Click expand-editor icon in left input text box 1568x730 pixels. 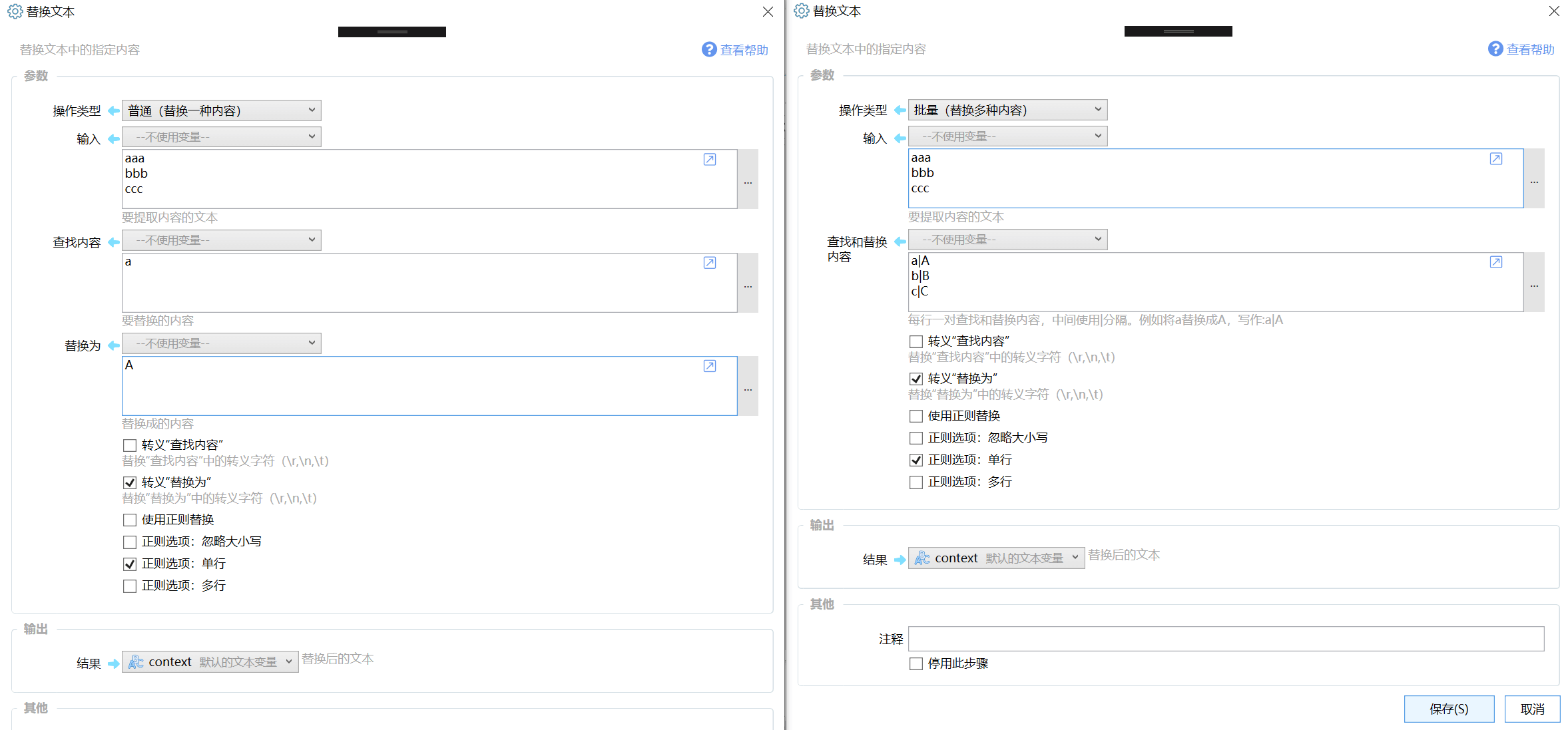tap(710, 160)
